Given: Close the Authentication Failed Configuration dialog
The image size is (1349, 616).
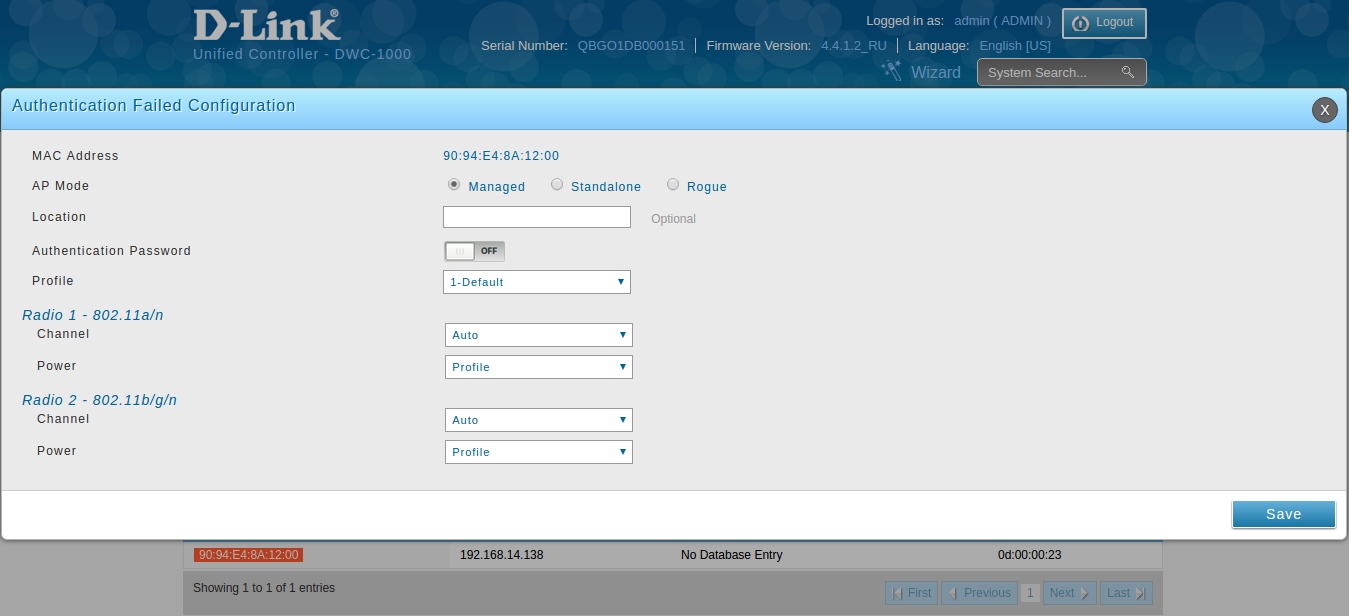Looking at the screenshot, I should pos(1324,110).
